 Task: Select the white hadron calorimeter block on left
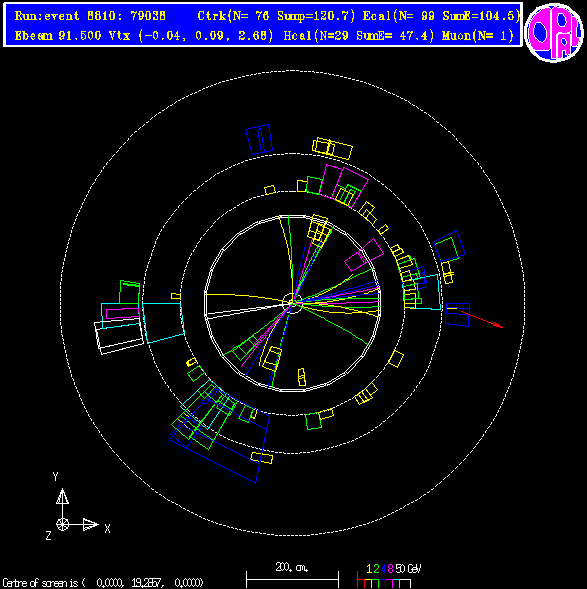pos(119,337)
